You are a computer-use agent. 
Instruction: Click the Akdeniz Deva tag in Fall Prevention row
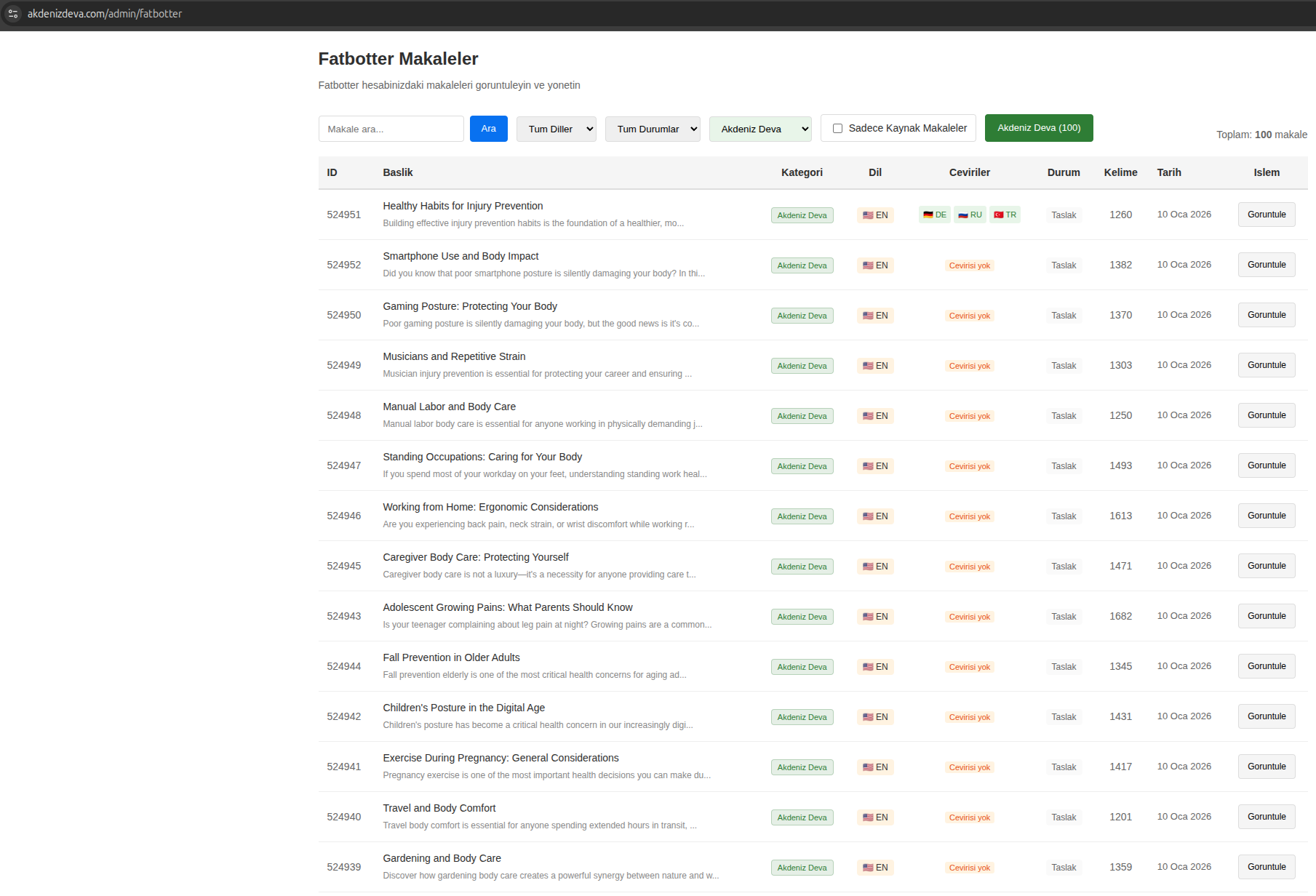pos(802,667)
